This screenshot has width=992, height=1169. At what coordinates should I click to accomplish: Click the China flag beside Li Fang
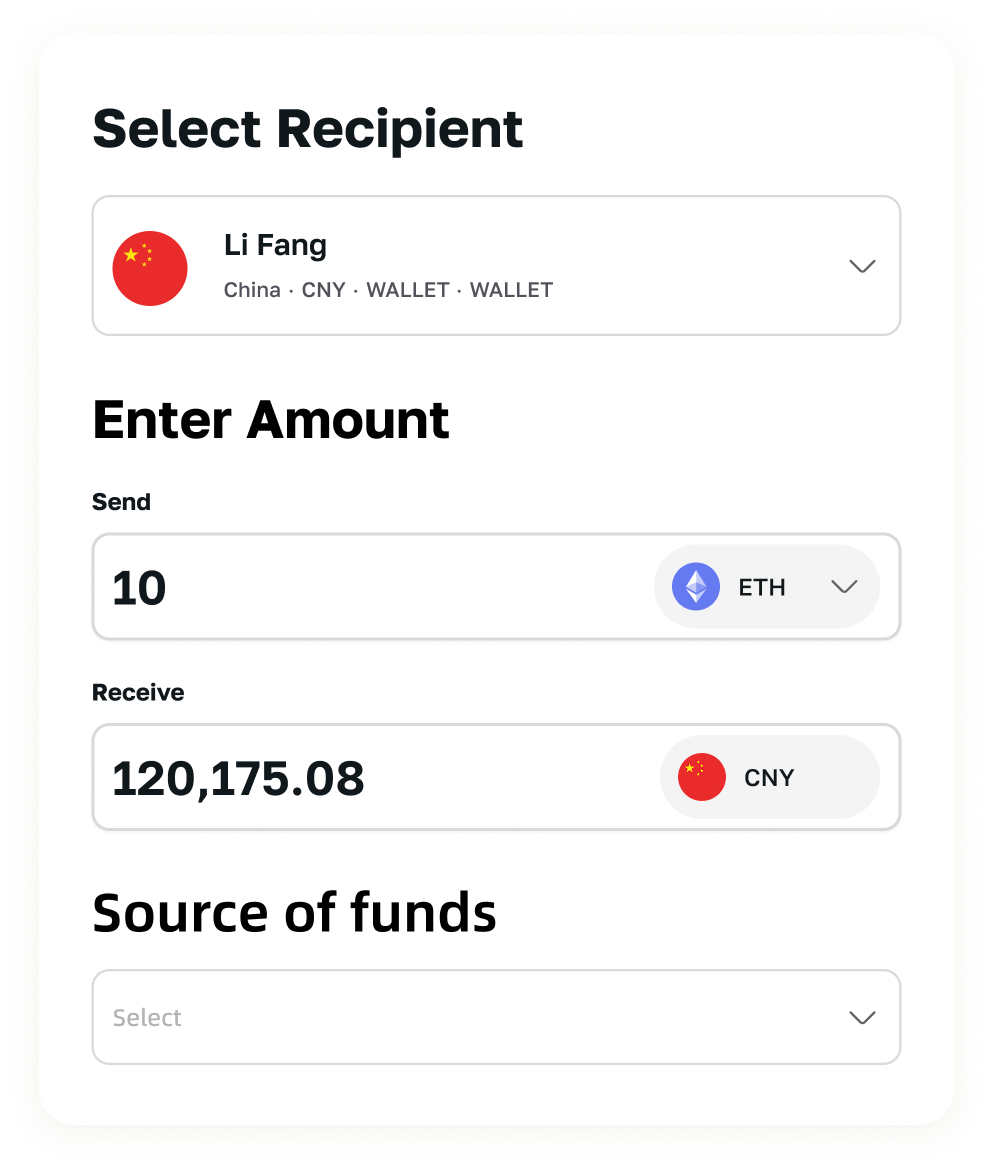pos(150,268)
